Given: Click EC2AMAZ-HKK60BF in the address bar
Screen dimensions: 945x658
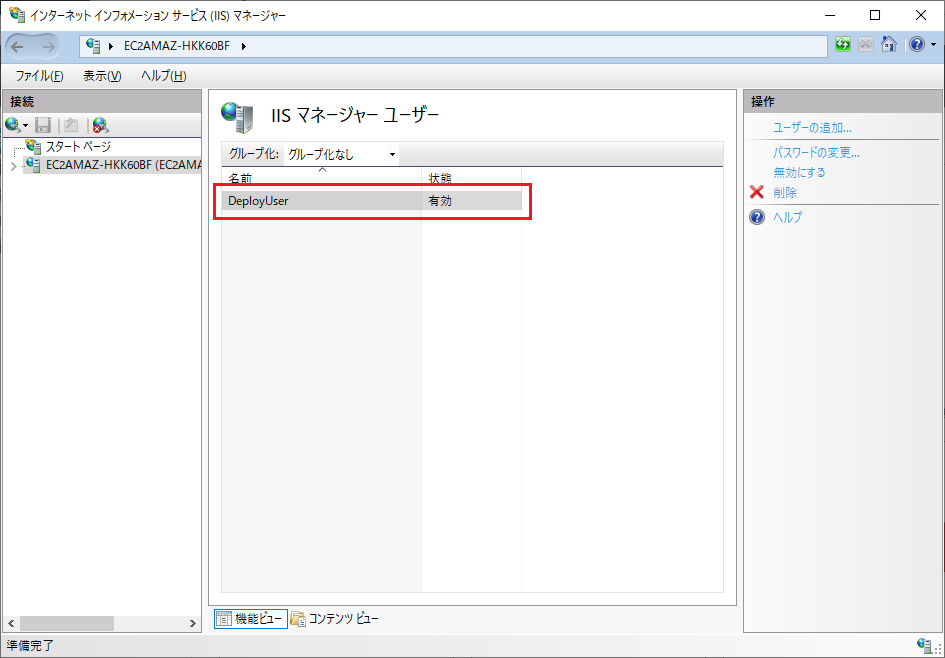Looking at the screenshot, I should 177,46.
